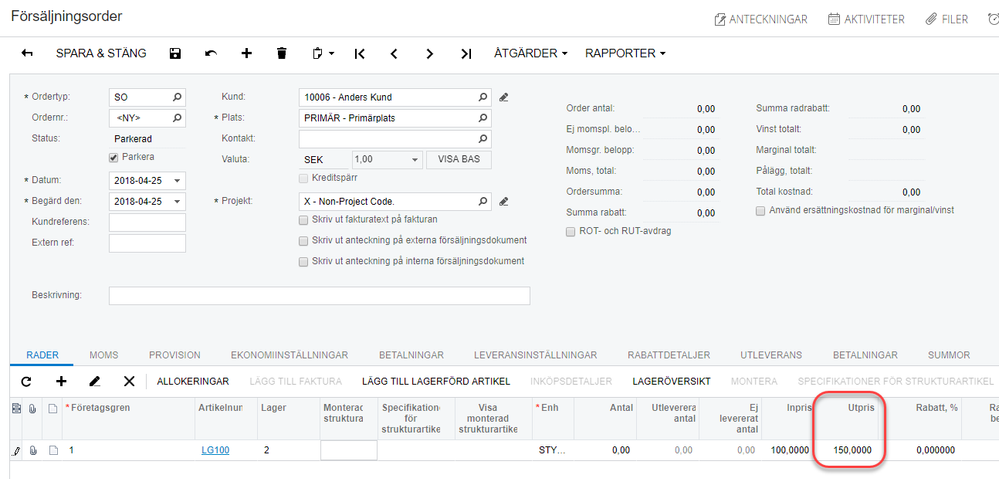Delete order using the trash icon
Screen dimensions: 999x479
point(281,53)
